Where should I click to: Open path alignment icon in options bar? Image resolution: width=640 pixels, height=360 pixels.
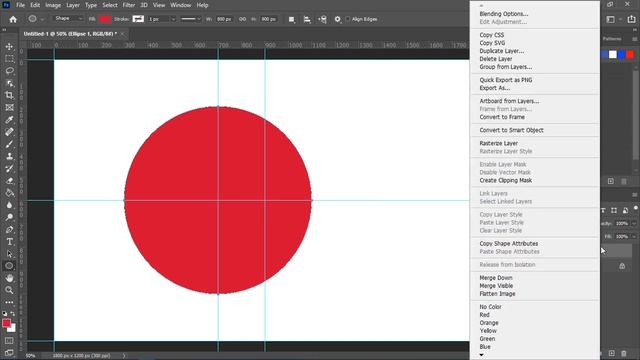point(307,19)
